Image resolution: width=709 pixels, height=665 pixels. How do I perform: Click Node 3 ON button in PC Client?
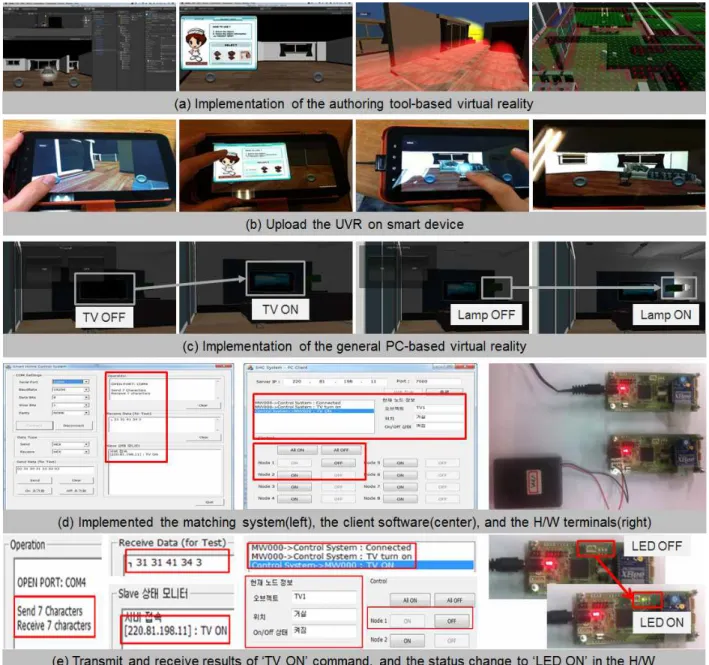pyautogui.click(x=294, y=487)
